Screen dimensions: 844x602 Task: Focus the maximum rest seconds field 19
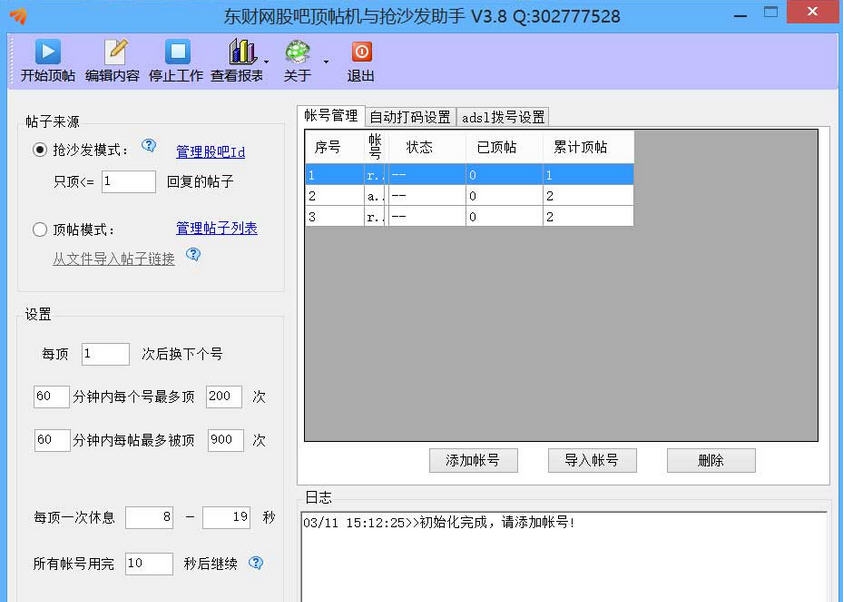click(x=226, y=517)
